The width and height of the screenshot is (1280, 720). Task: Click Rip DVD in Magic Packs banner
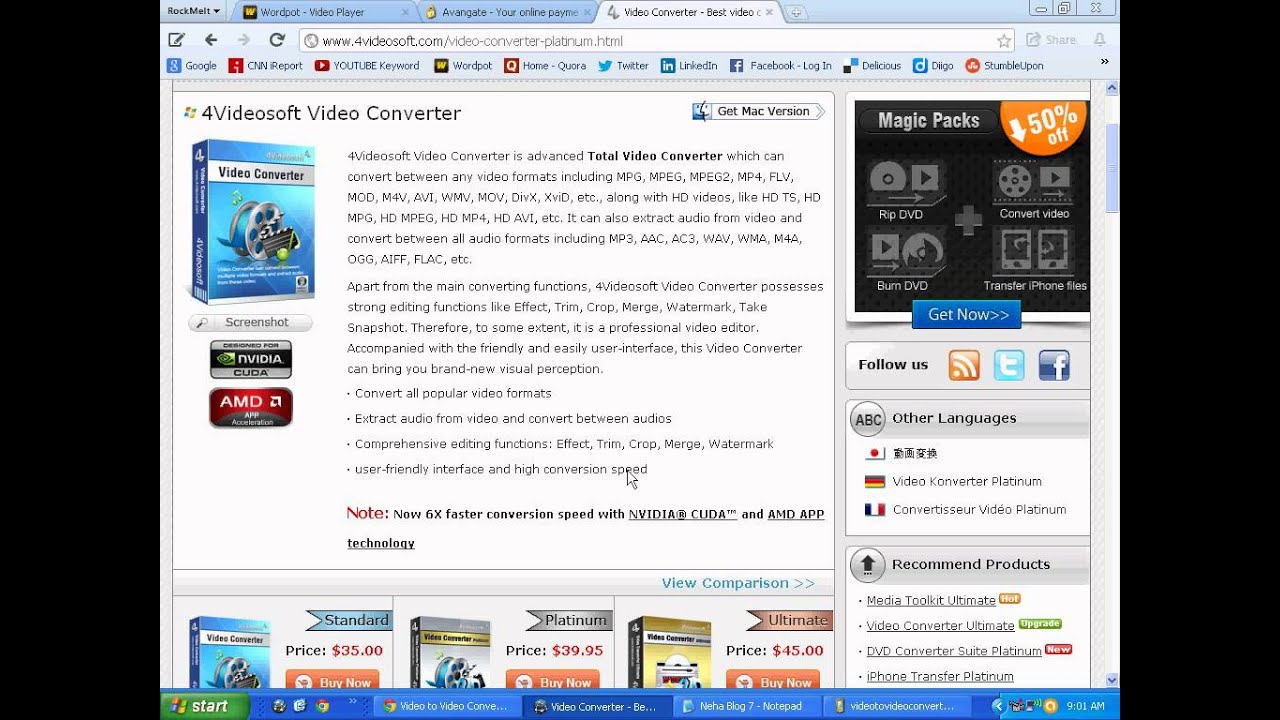coord(903,190)
